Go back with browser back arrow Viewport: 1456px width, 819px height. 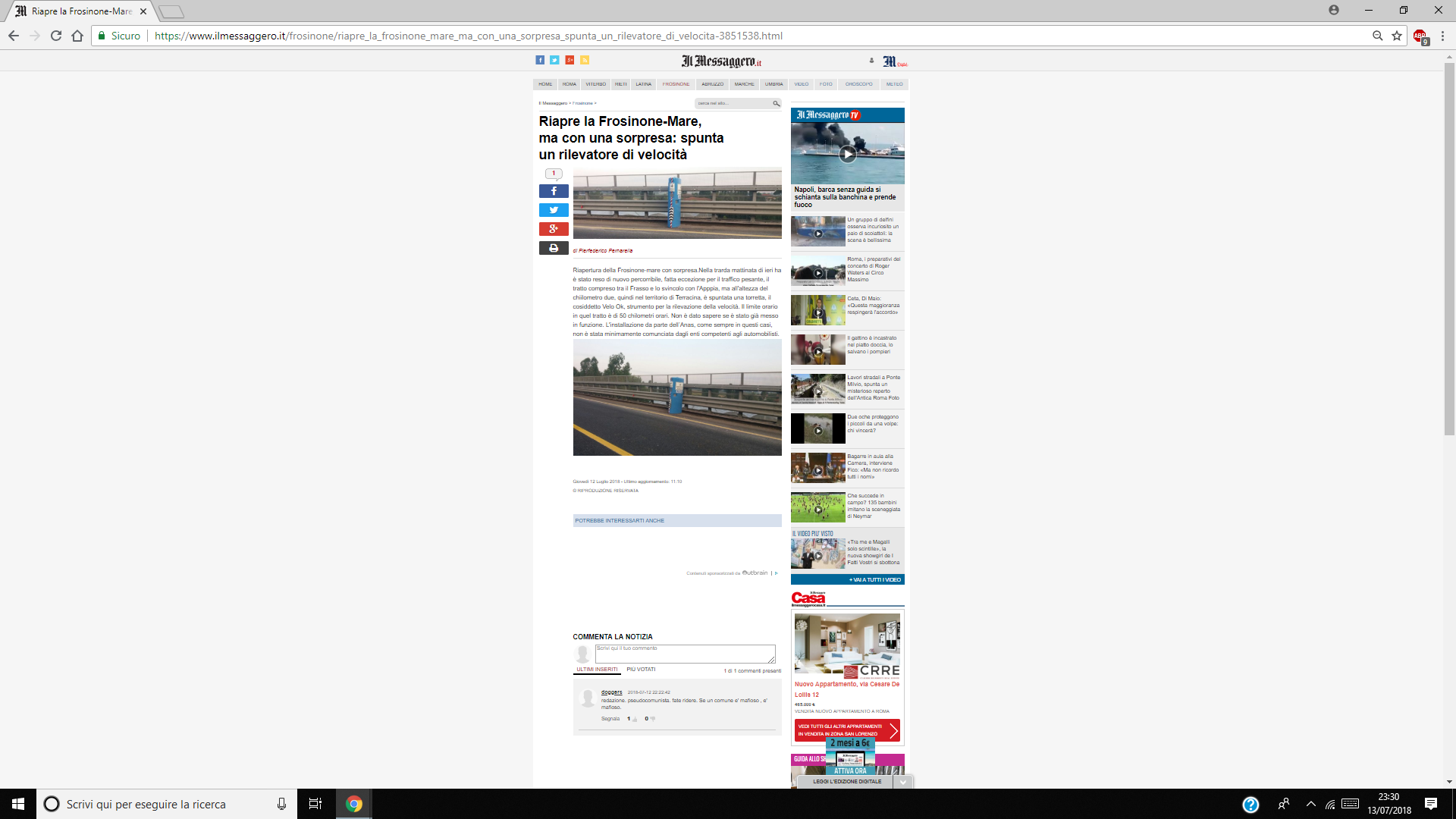[x=14, y=36]
